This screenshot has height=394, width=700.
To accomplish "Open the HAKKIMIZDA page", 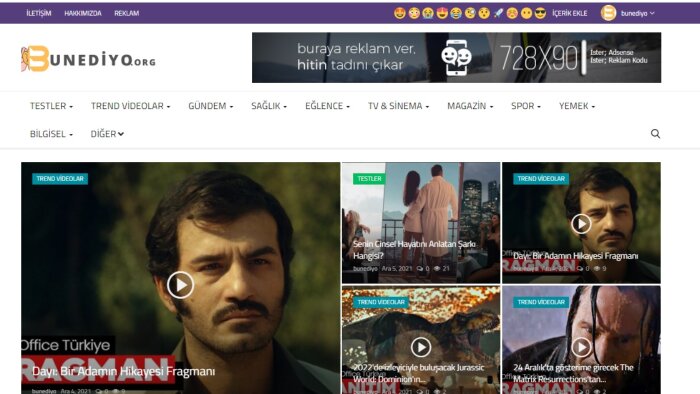I will pos(83,13).
